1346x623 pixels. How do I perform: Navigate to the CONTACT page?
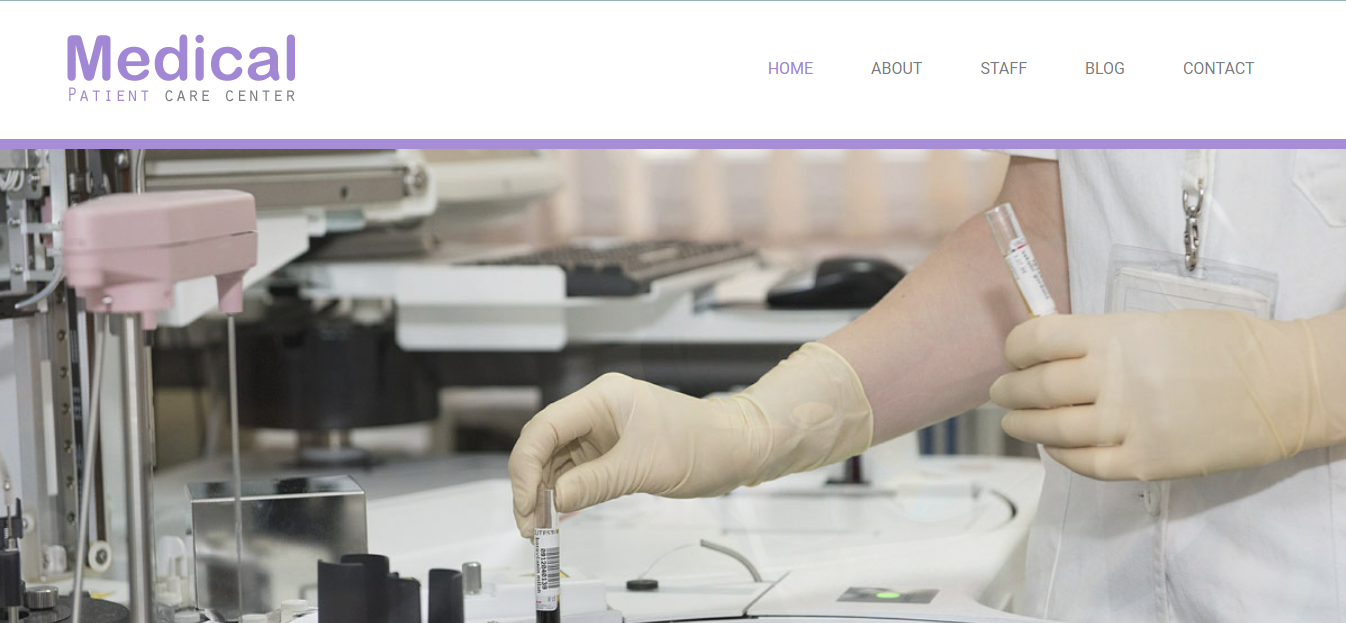[1218, 68]
